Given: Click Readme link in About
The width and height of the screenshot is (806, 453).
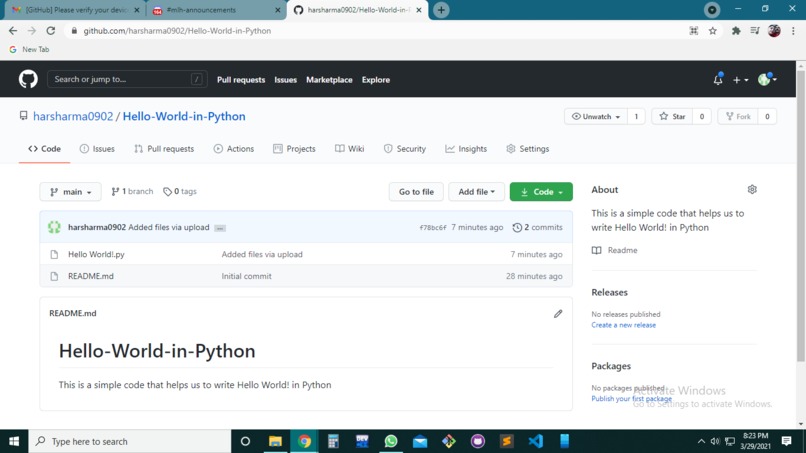Looking at the screenshot, I should click(614, 250).
